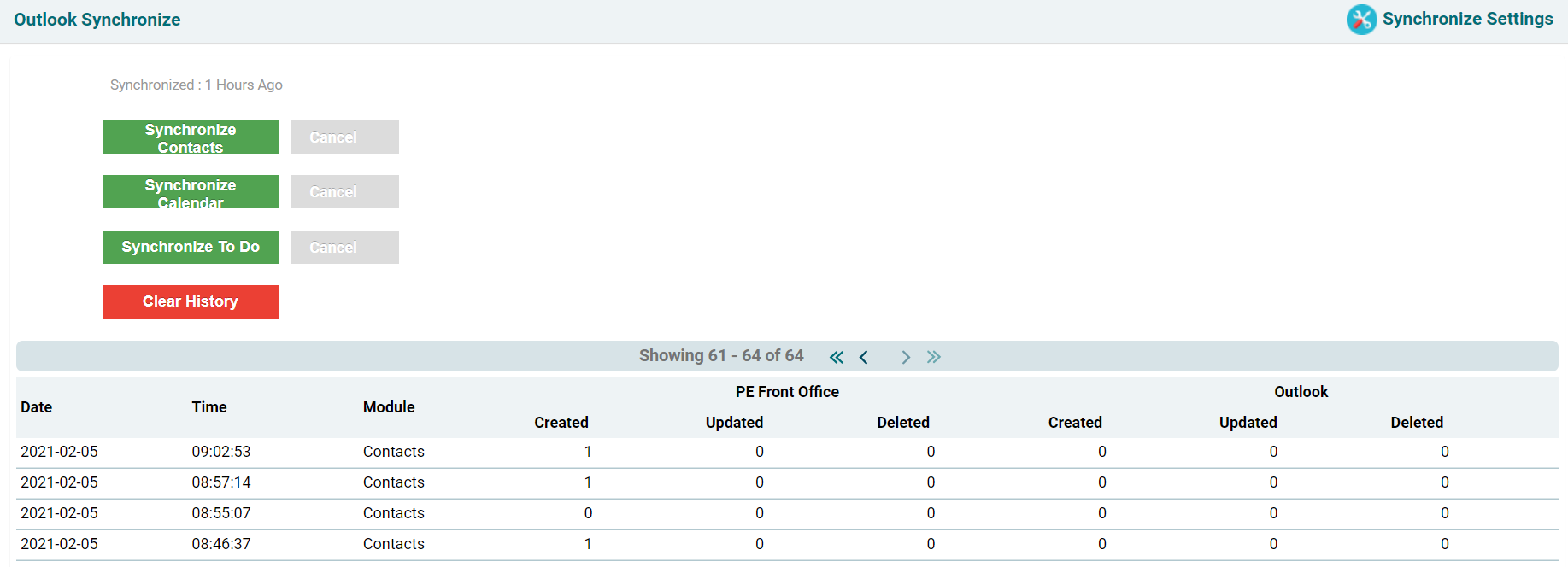
Task: Click the Time column header
Action: 209,407
